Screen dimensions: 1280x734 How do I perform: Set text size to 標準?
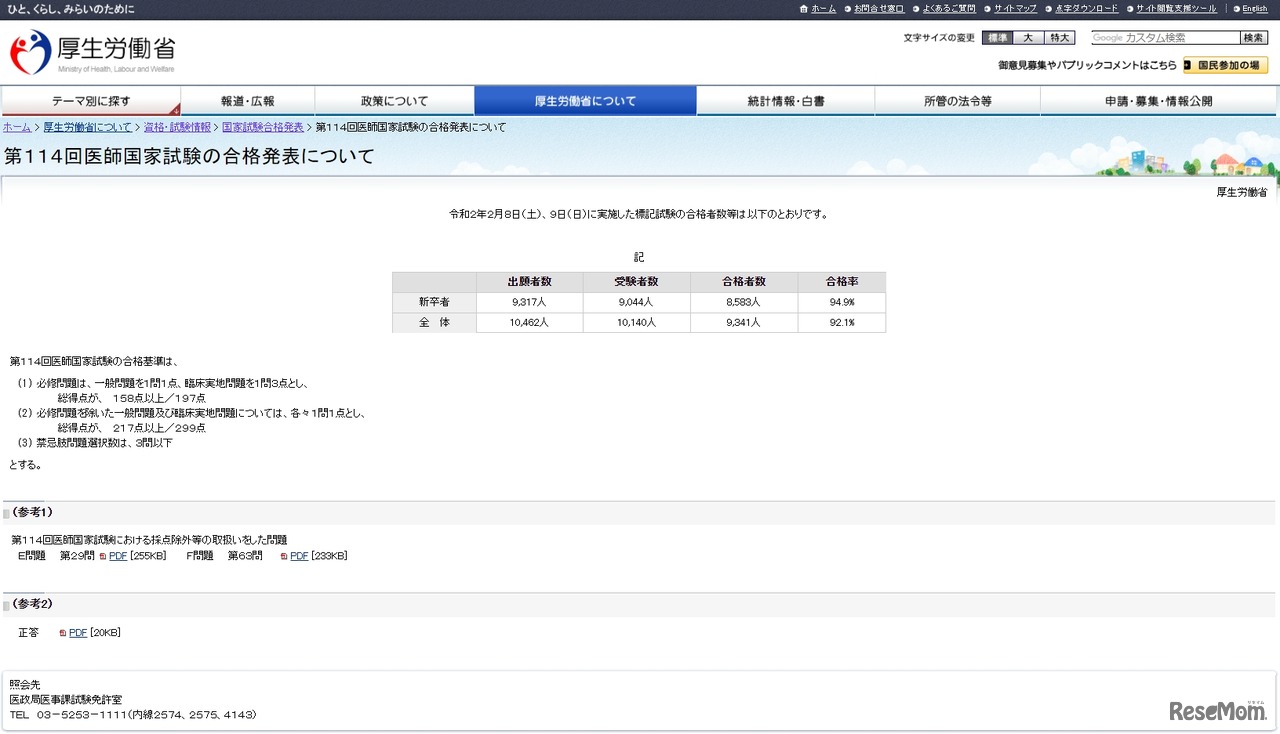[996, 37]
